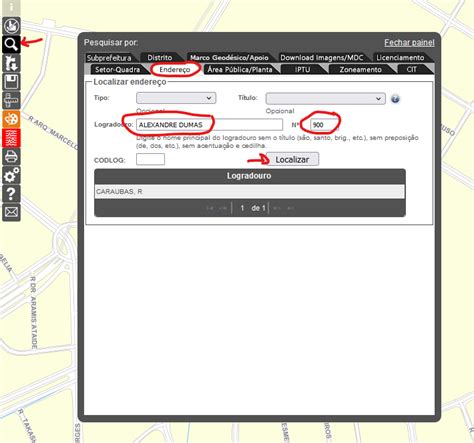
Task: Click the blue help icon beside Título
Action: point(395,99)
